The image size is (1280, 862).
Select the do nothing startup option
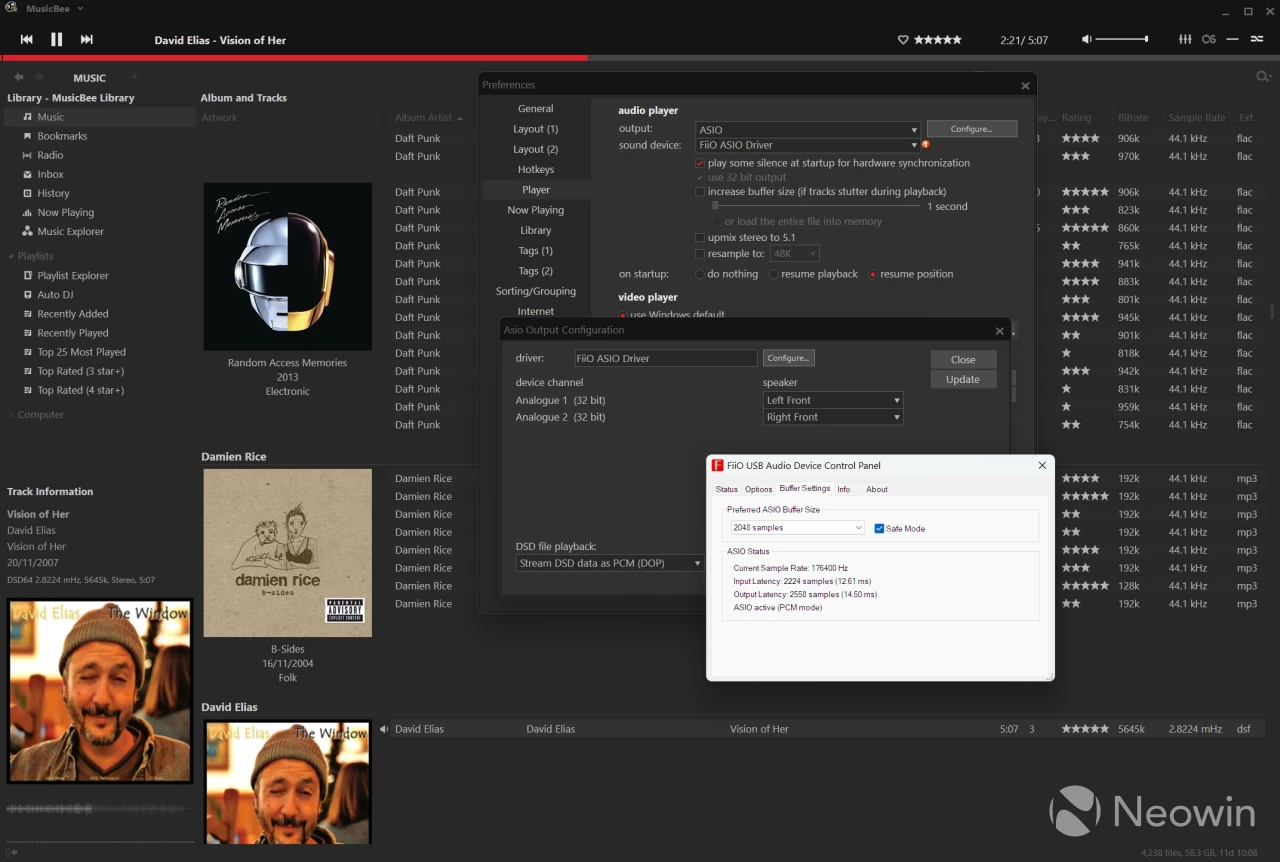pos(700,274)
